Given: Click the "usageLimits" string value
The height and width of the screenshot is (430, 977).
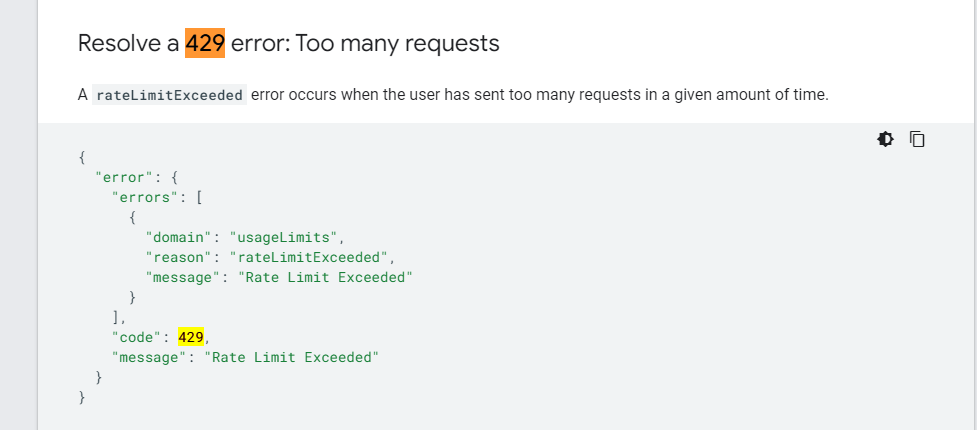Looking at the screenshot, I should tap(284, 237).
